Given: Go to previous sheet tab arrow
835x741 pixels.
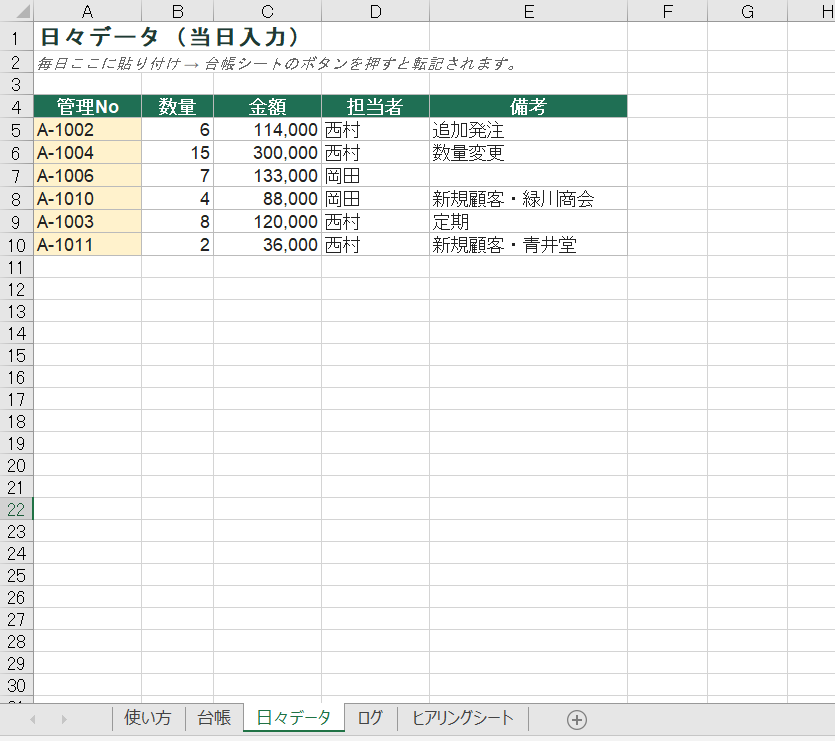Looking at the screenshot, I should pyautogui.click(x=33, y=720).
